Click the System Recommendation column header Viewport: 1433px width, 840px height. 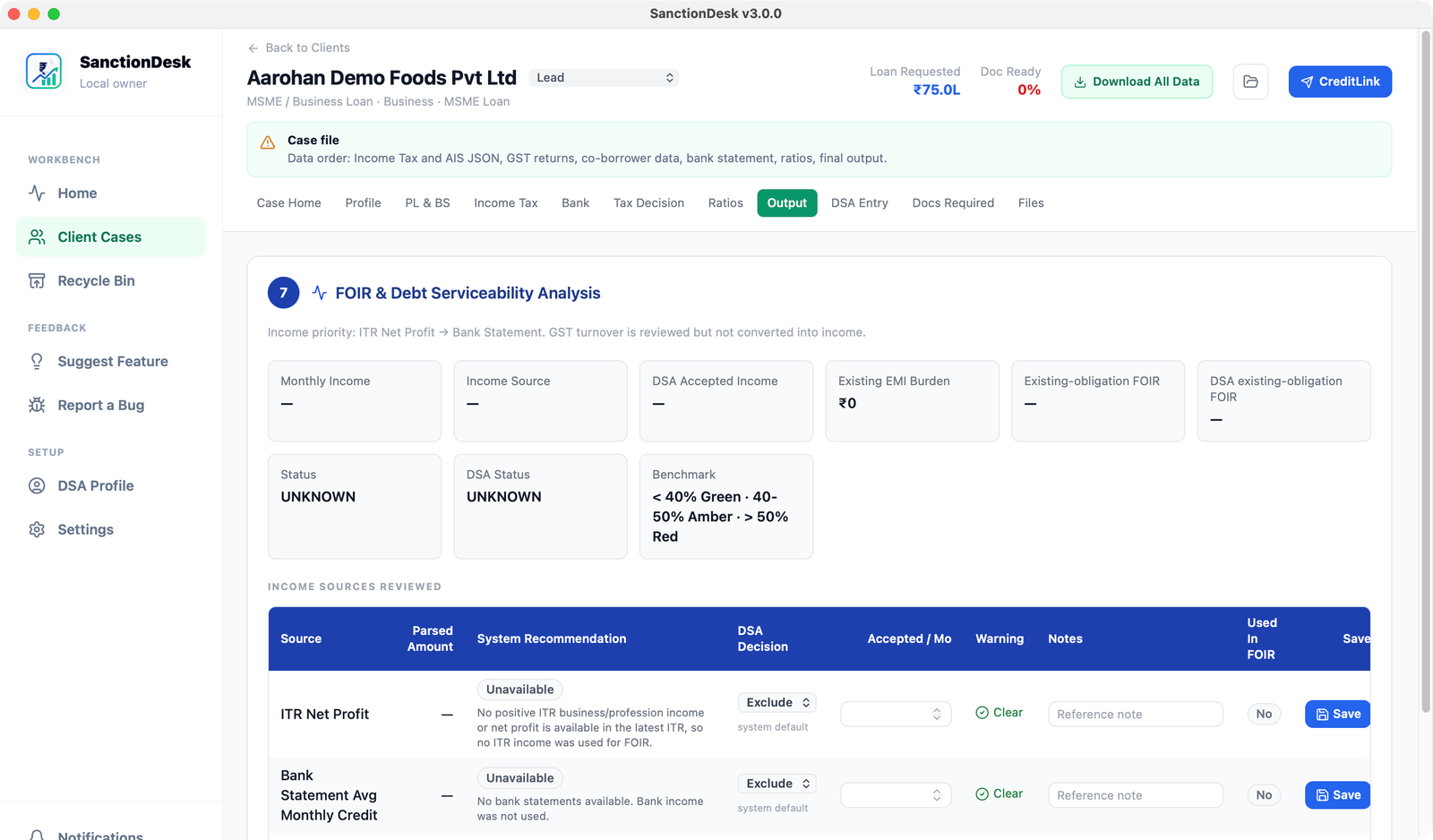point(552,639)
